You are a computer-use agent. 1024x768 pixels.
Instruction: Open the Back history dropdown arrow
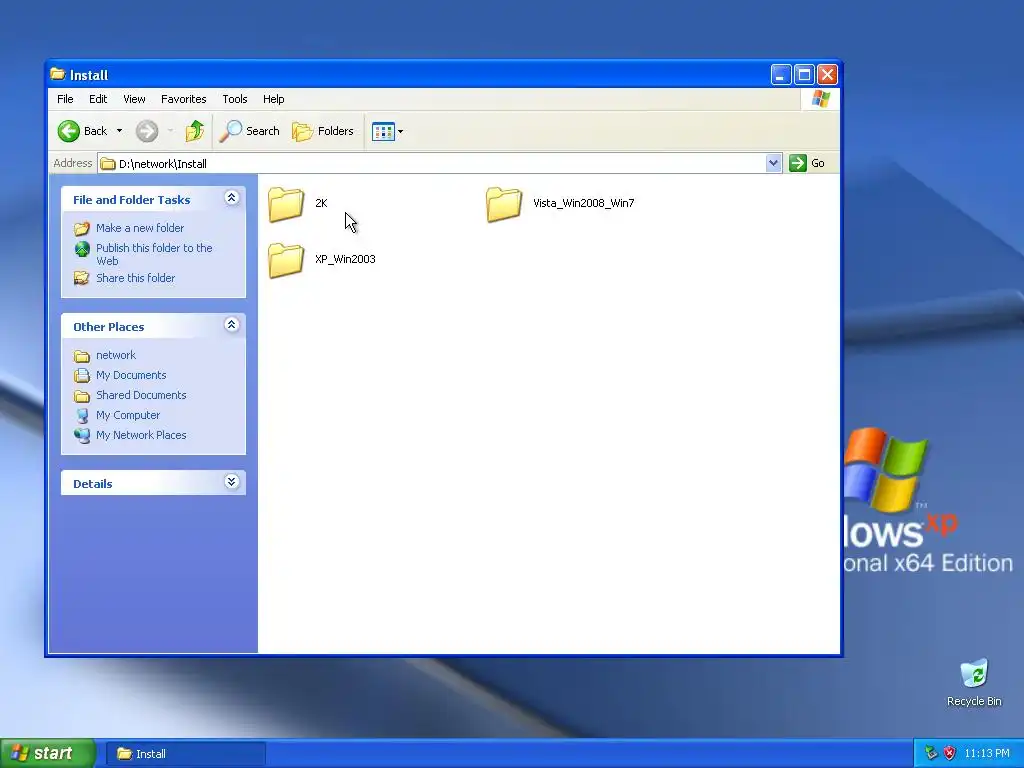(x=120, y=131)
